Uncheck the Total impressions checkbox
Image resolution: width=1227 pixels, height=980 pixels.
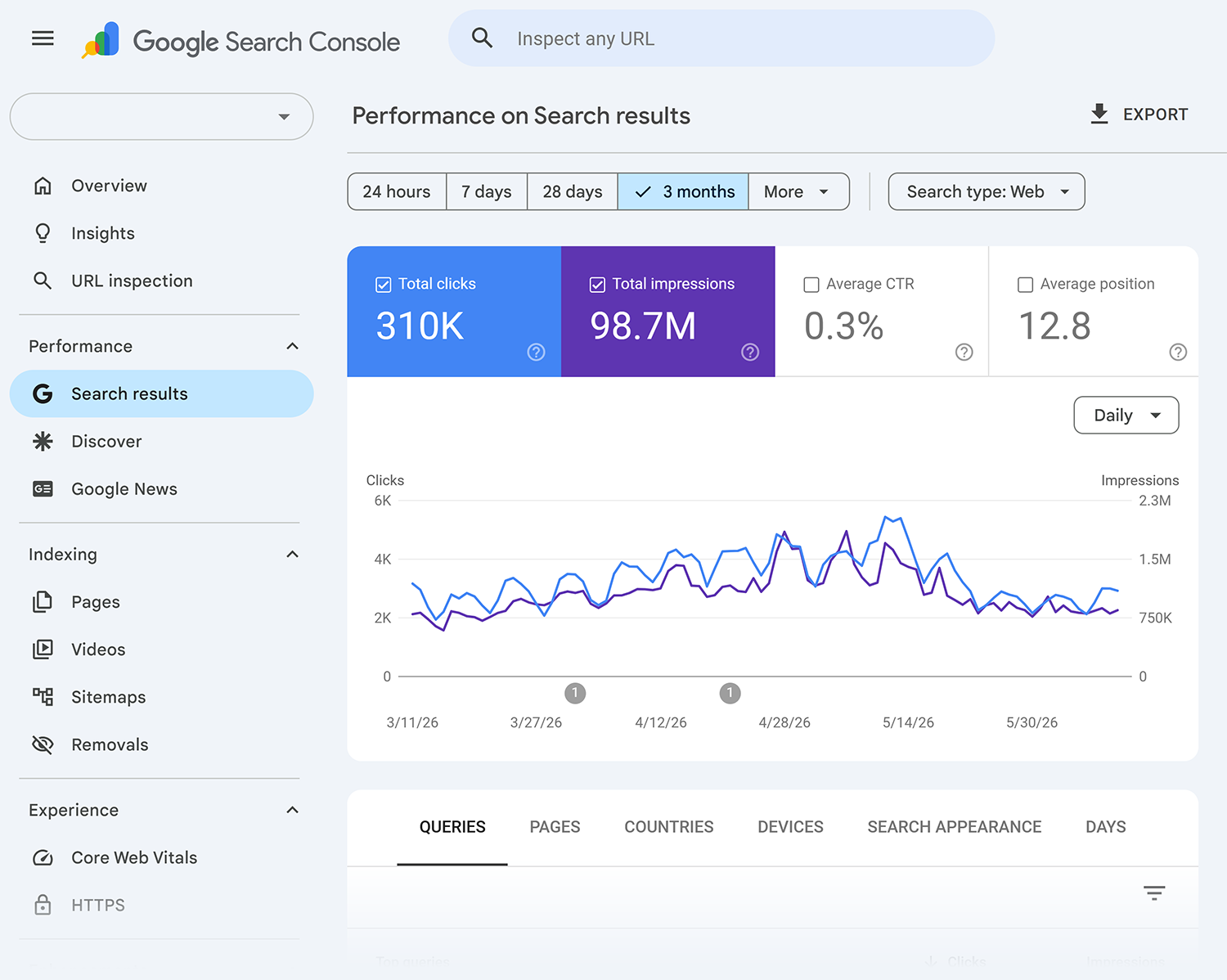point(597,285)
